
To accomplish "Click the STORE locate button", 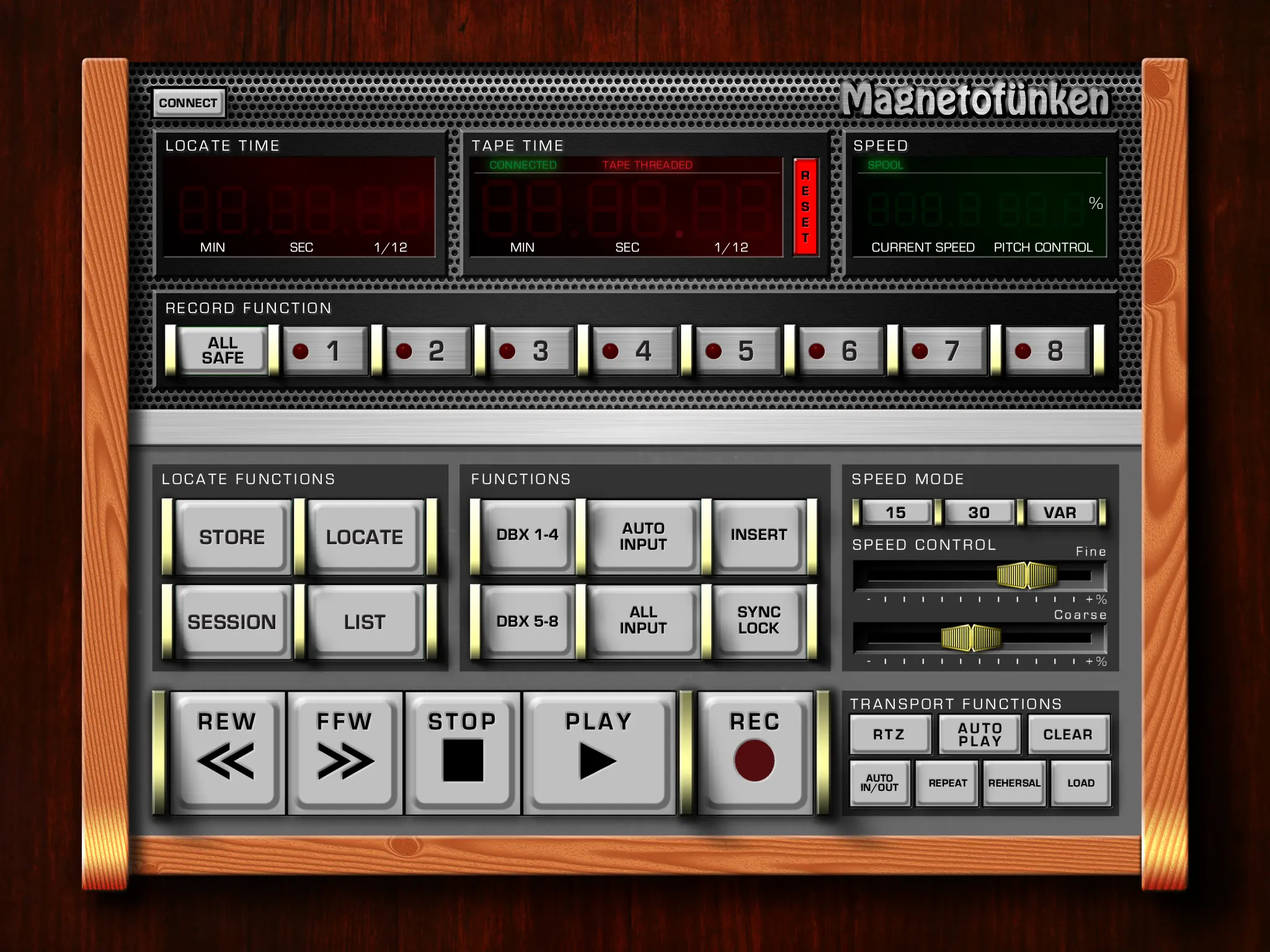I will 233,537.
